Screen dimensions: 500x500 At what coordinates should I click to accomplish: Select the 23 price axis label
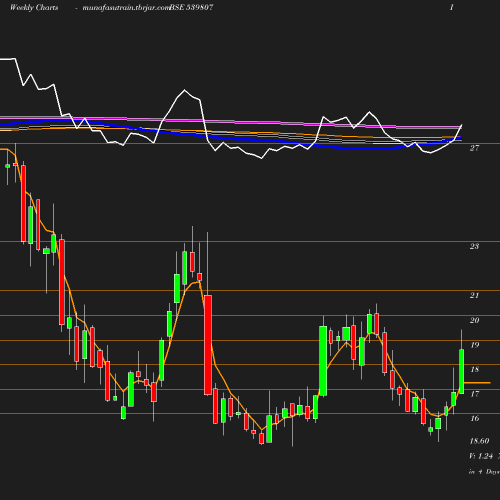(474, 246)
